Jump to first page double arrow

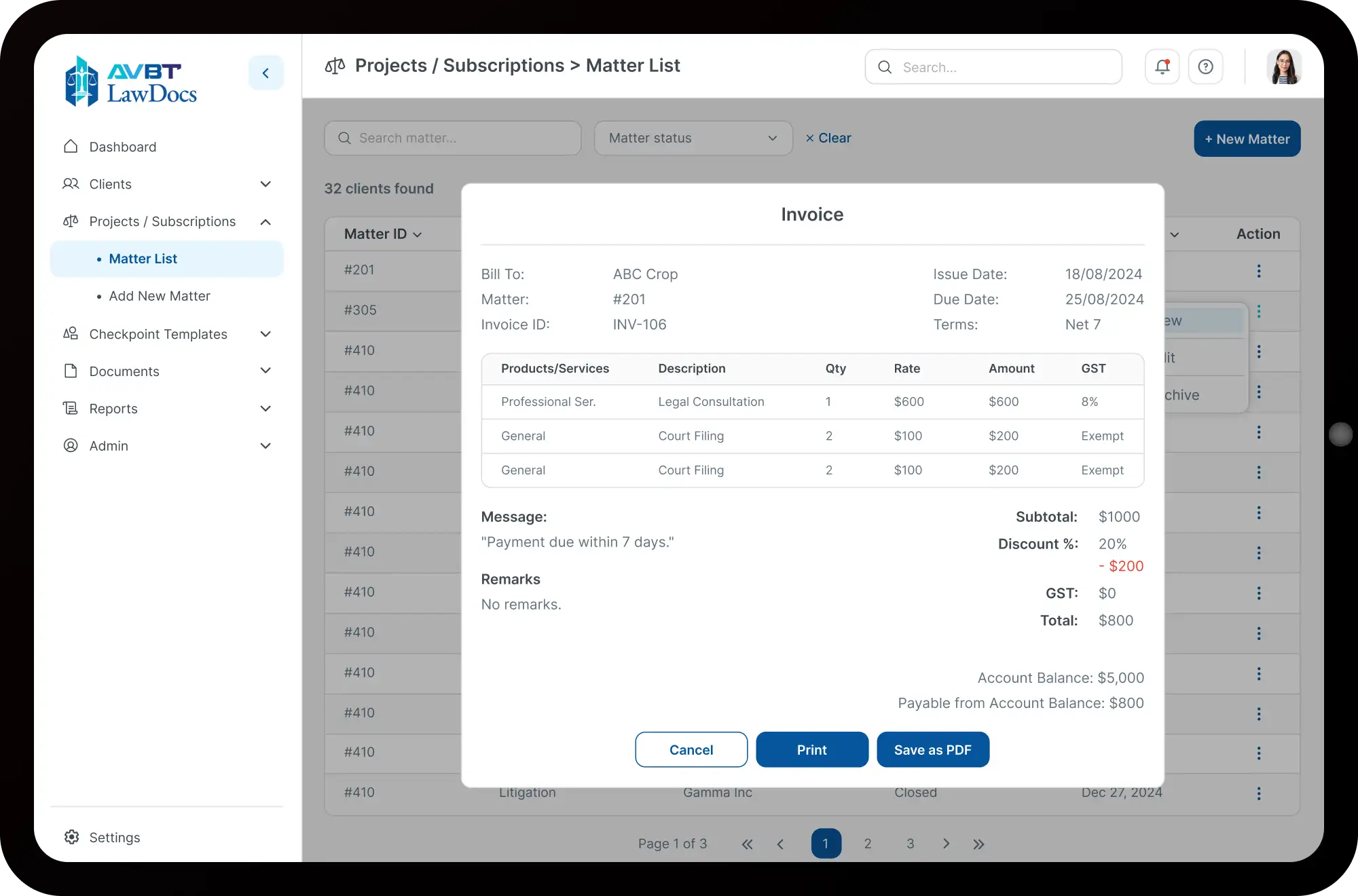(x=747, y=844)
